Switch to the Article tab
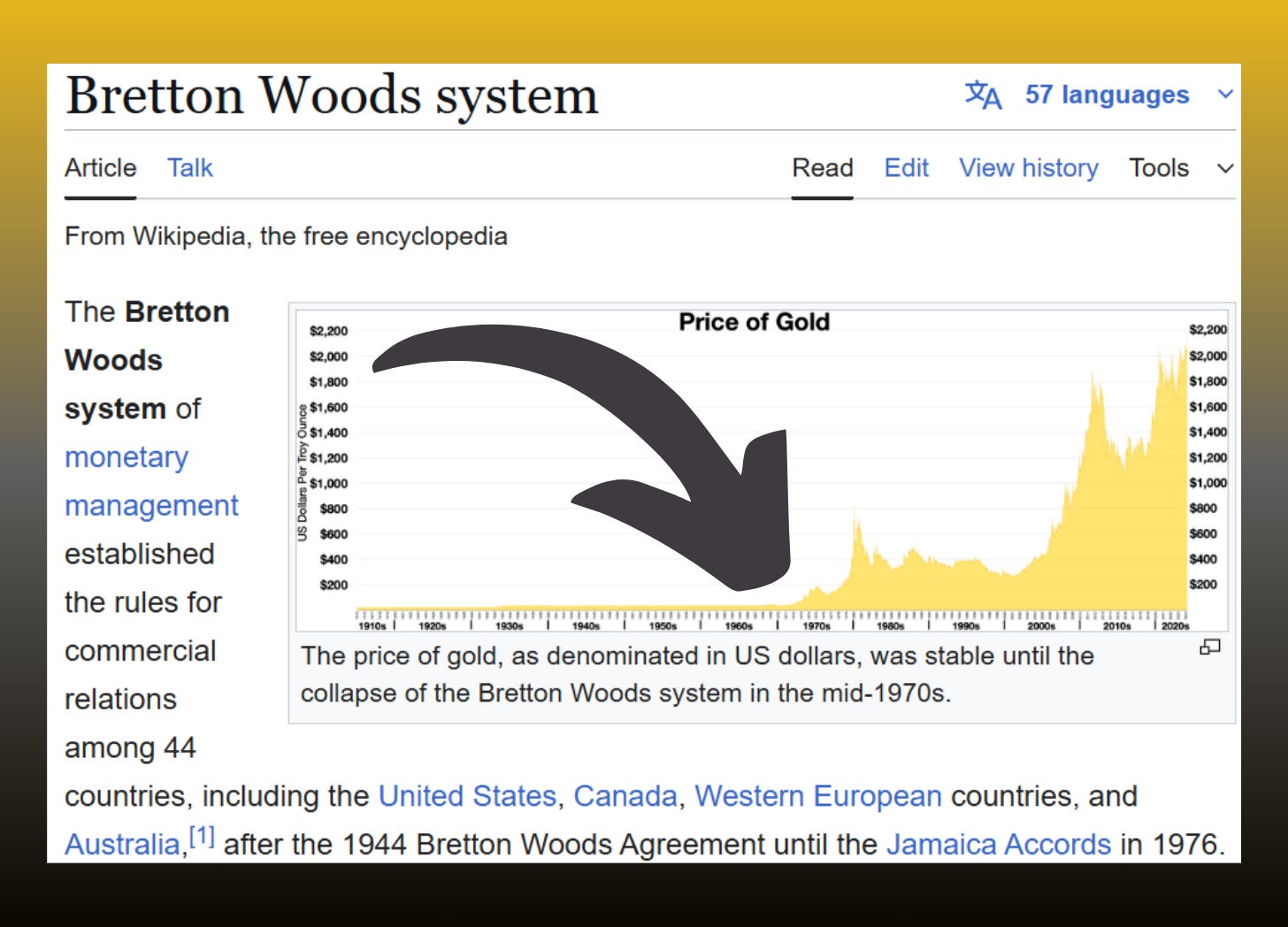1288x927 pixels. pos(101,168)
